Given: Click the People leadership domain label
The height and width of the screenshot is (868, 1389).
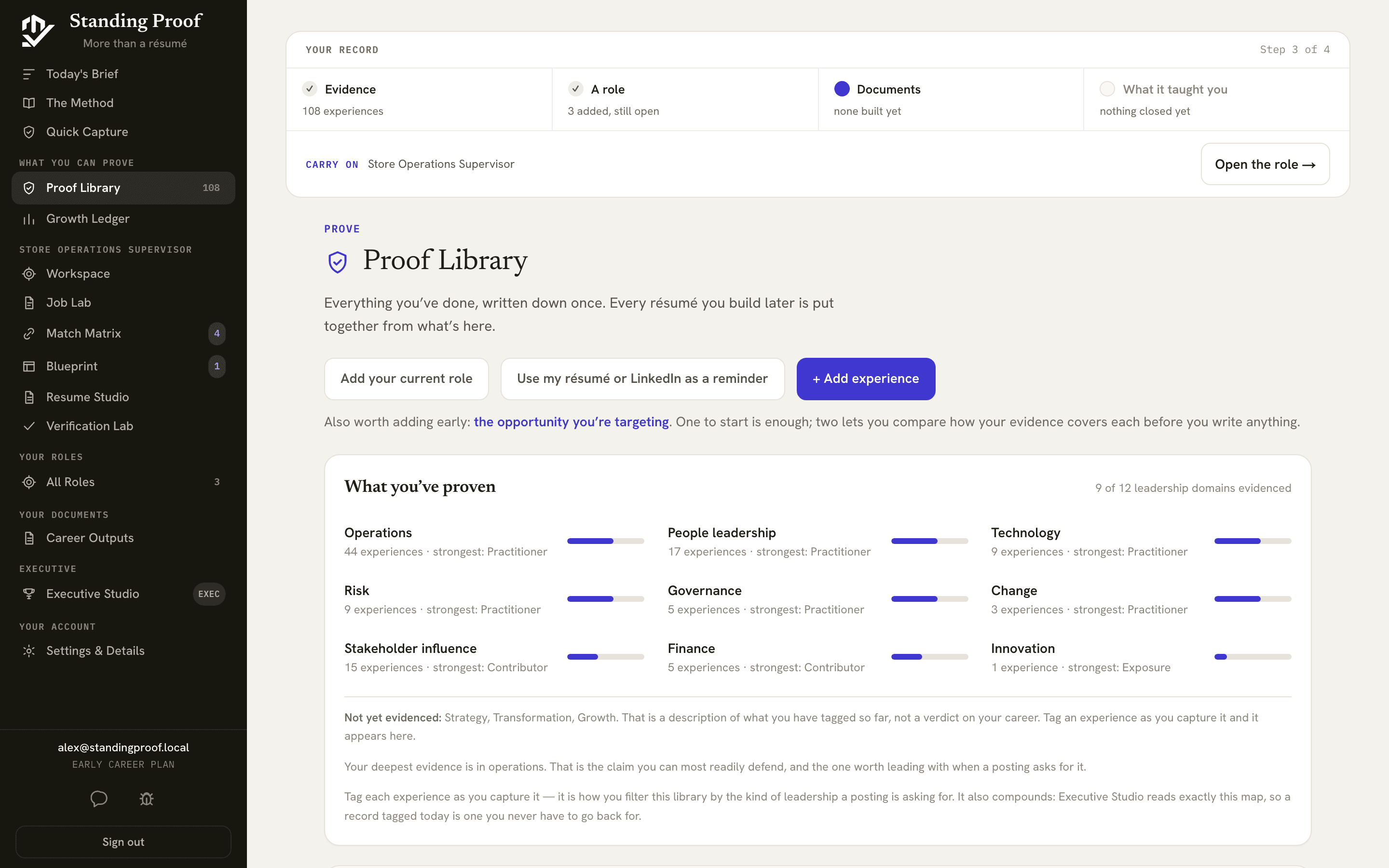Looking at the screenshot, I should click(722, 533).
